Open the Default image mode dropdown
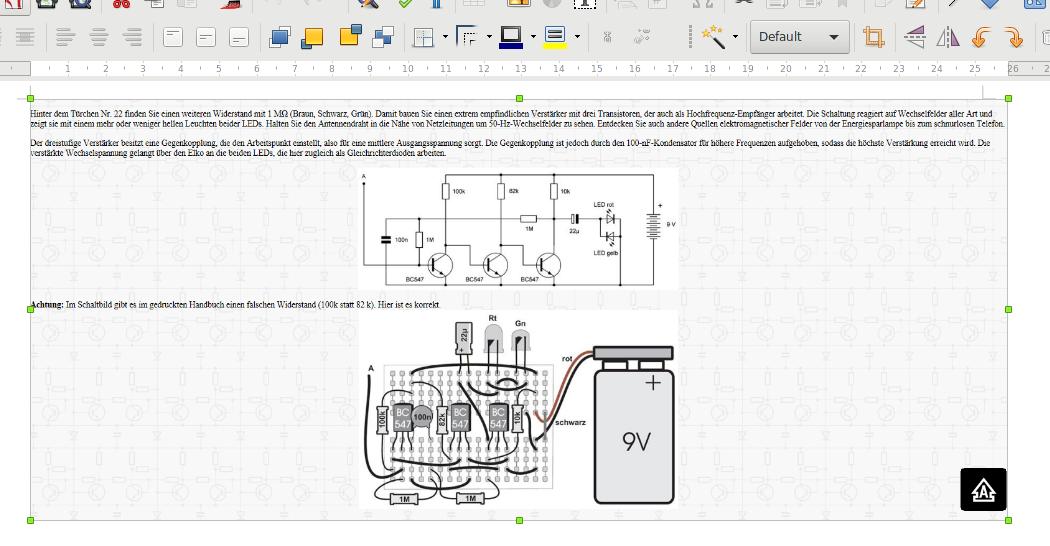The width and height of the screenshot is (1050, 546). click(800, 37)
